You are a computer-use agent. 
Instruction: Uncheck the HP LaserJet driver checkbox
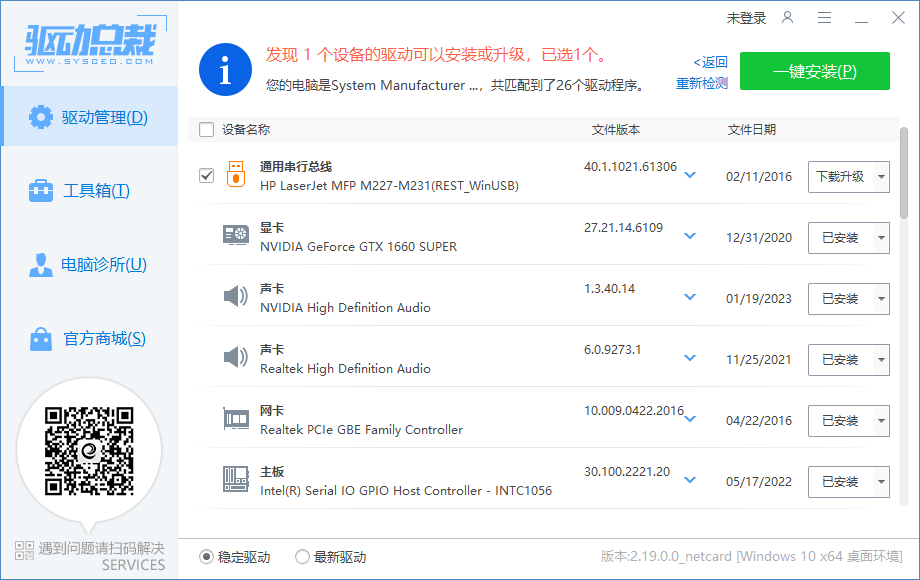pos(206,175)
